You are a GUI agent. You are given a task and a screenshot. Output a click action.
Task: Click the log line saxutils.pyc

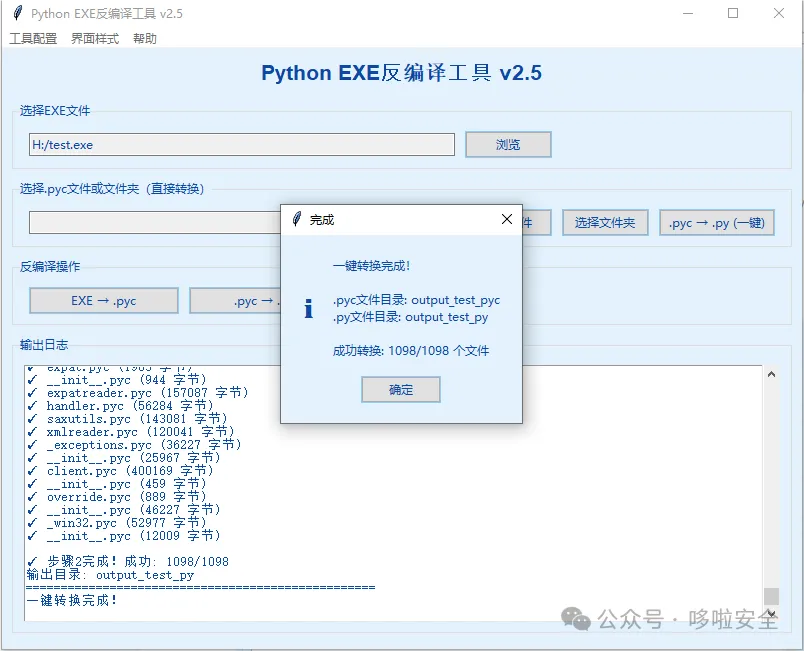click(x=127, y=419)
